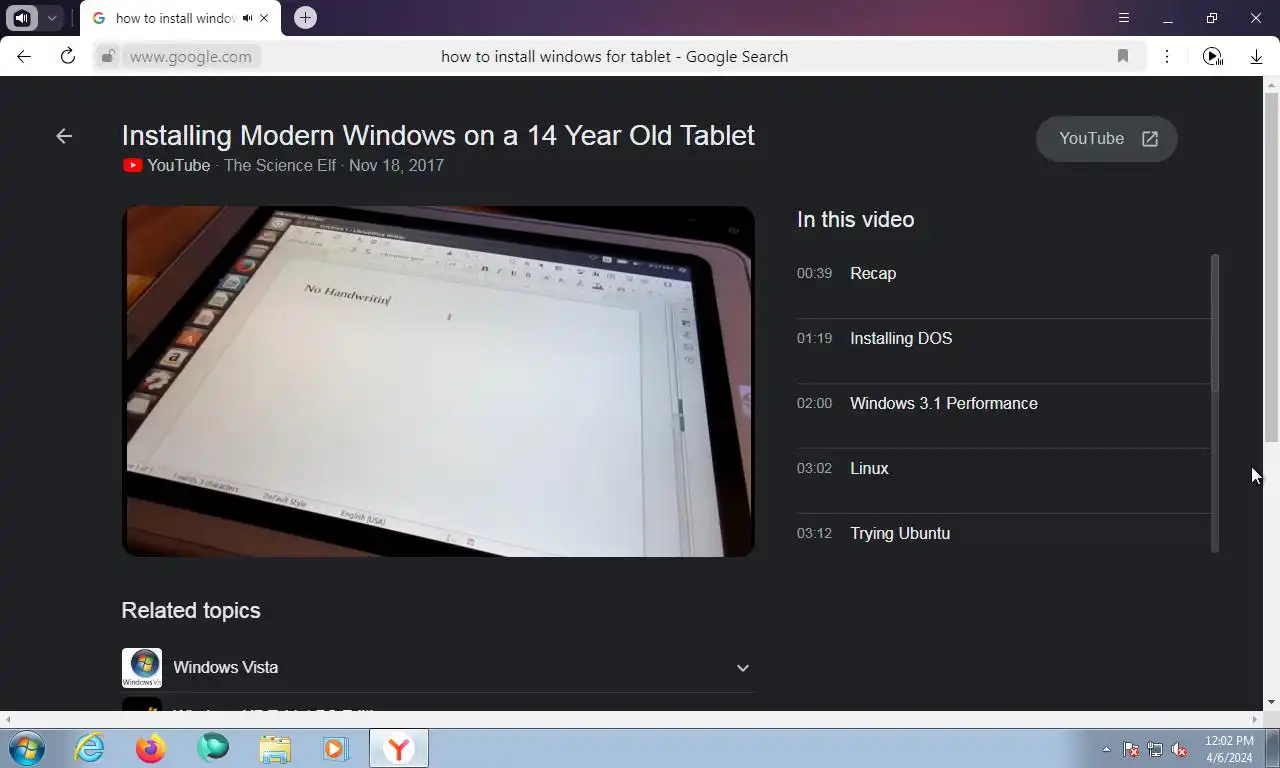The height and width of the screenshot is (768, 1280).
Task: Launch Internet Explorer from taskbar
Action: click(x=89, y=748)
